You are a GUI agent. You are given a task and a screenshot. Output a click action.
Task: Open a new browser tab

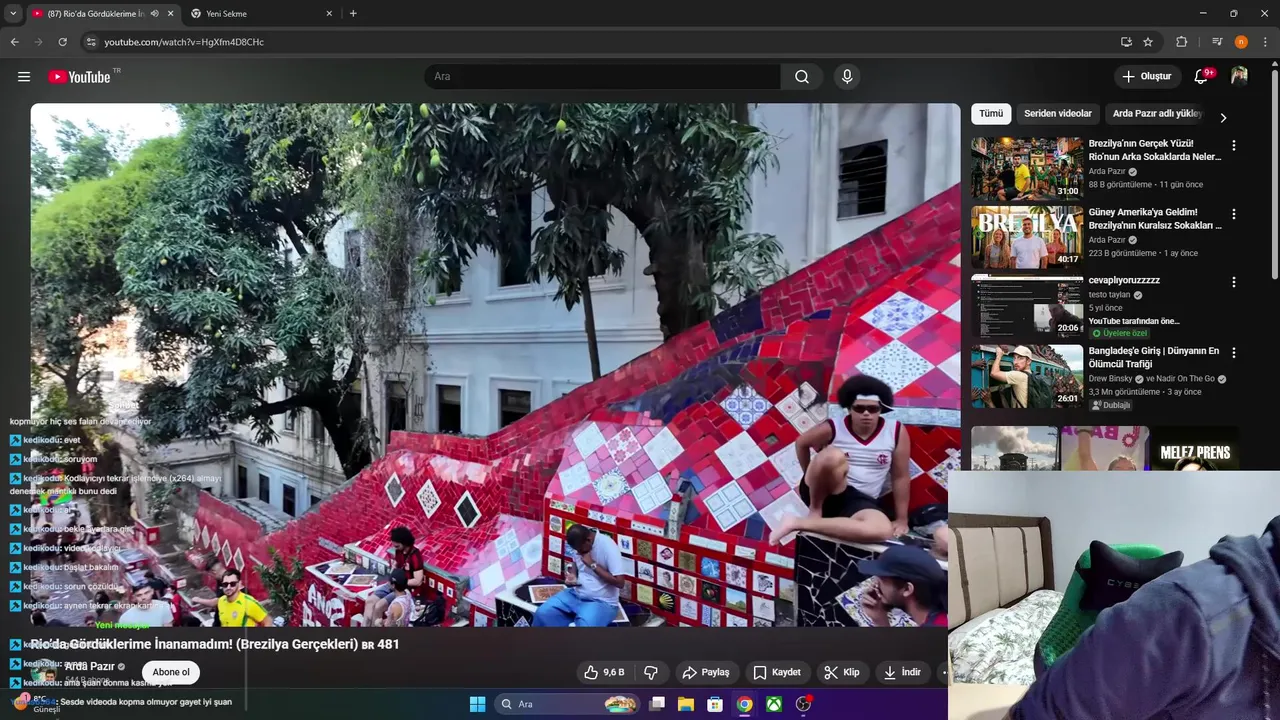353,14
